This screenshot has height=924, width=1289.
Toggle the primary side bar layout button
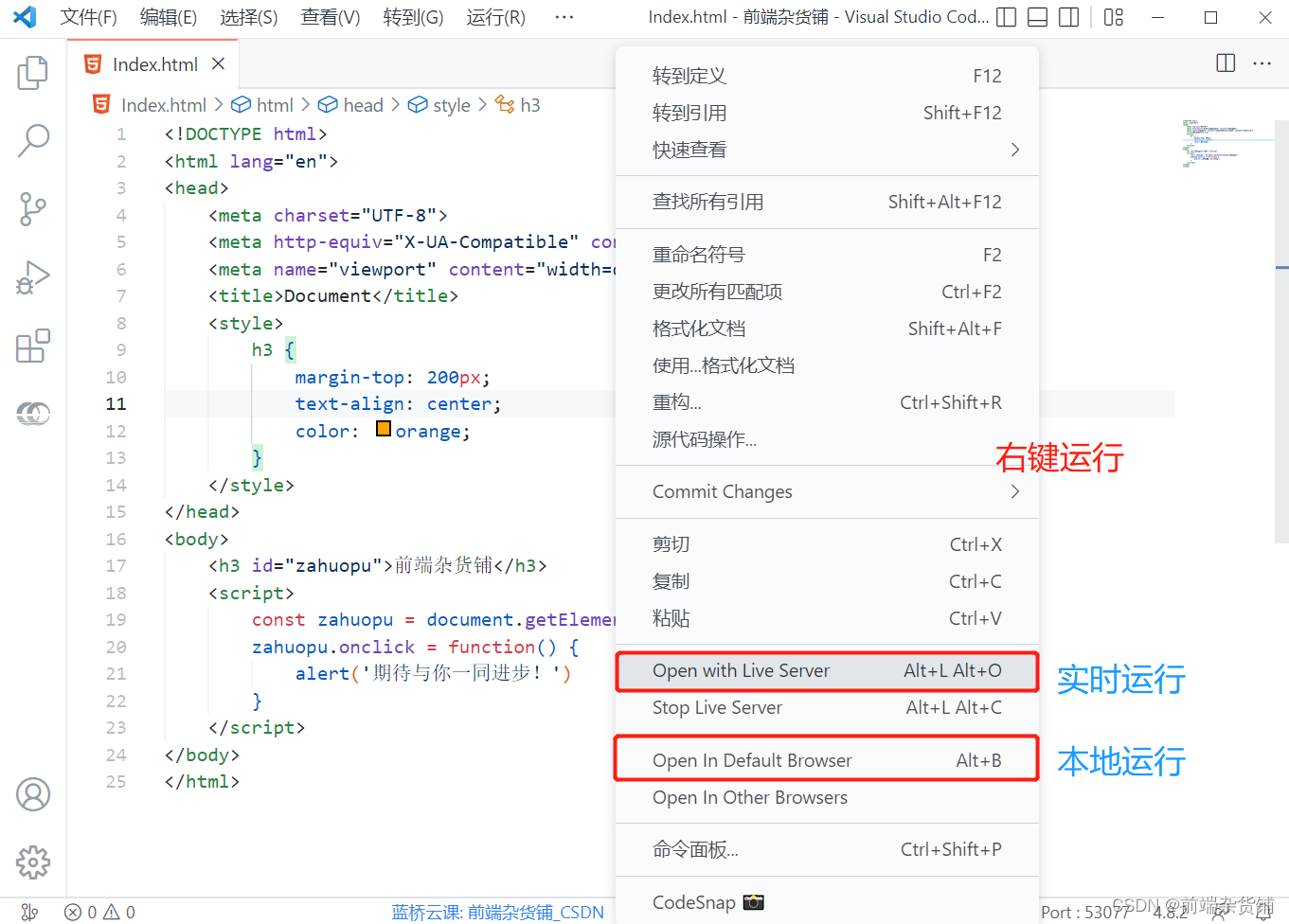(x=1007, y=17)
